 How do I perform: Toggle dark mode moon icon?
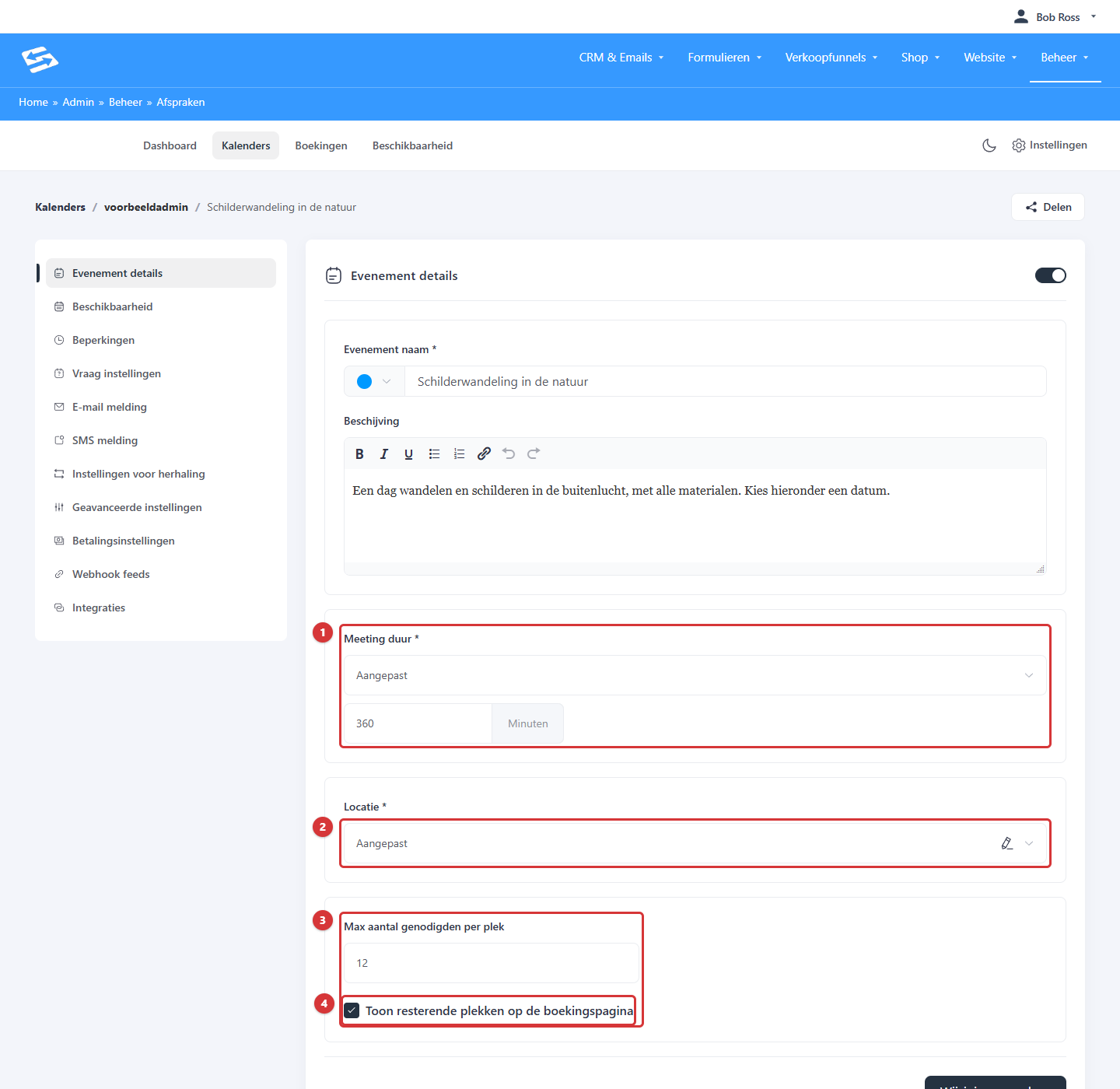tap(989, 145)
